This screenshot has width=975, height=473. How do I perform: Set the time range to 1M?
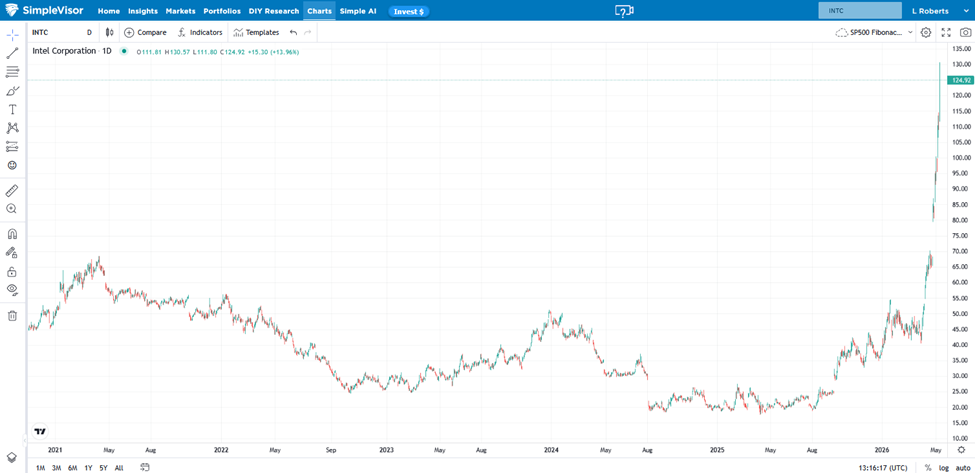(x=40, y=467)
